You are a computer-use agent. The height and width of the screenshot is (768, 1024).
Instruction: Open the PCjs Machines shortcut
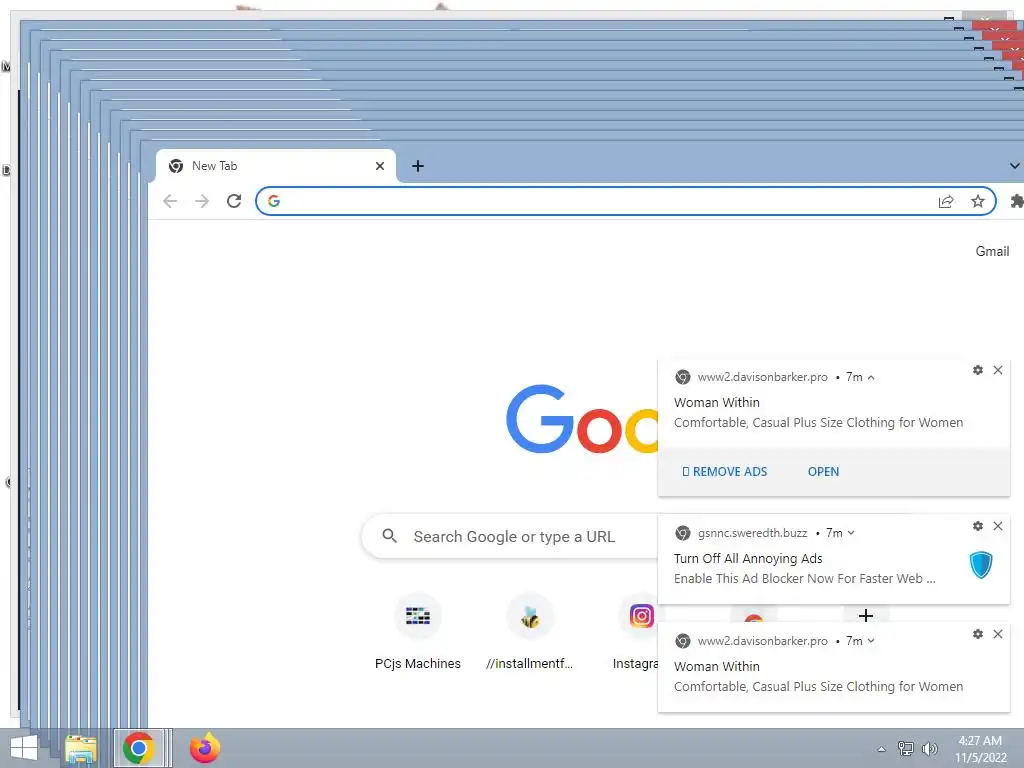tap(417, 630)
